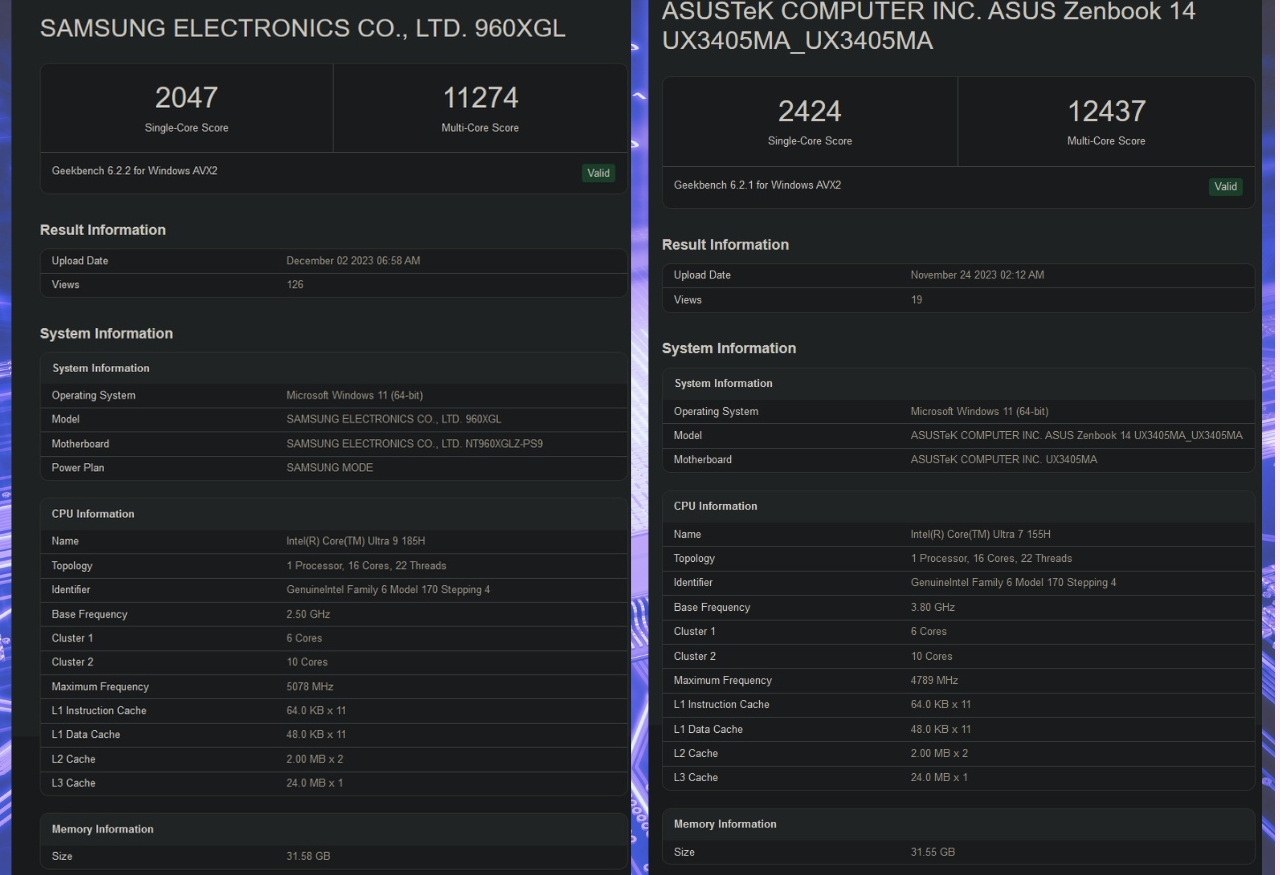The height and width of the screenshot is (875, 1280).
Task: Click ASUS base frequency 3.80 GHz
Action: tap(932, 608)
